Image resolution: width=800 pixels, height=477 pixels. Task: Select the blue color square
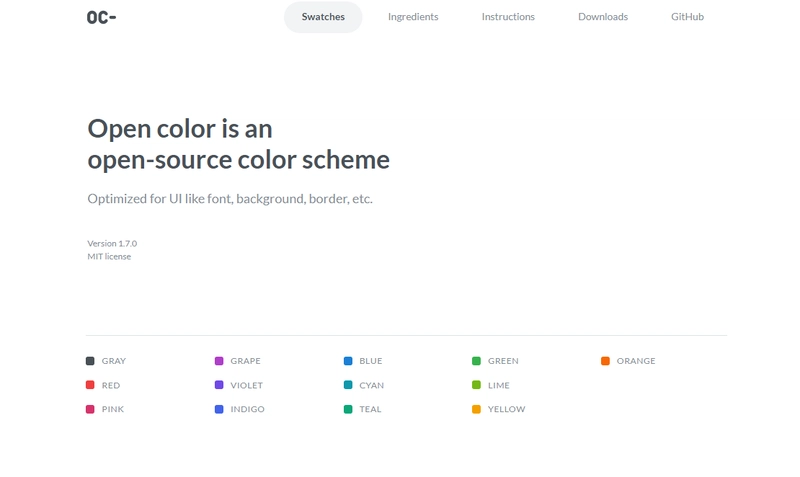click(348, 361)
